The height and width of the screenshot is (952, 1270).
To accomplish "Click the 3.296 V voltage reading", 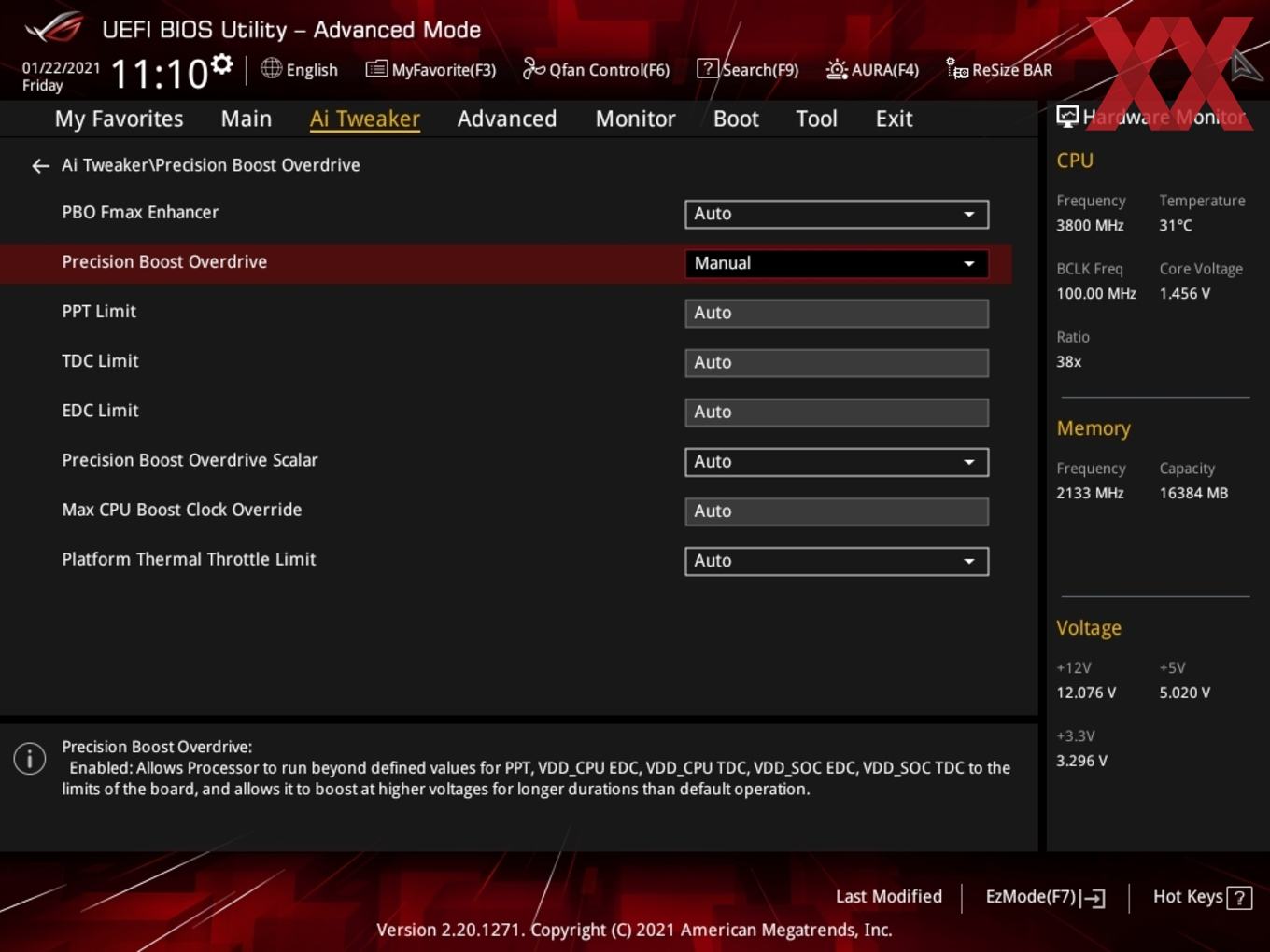I will pos(1081,762).
